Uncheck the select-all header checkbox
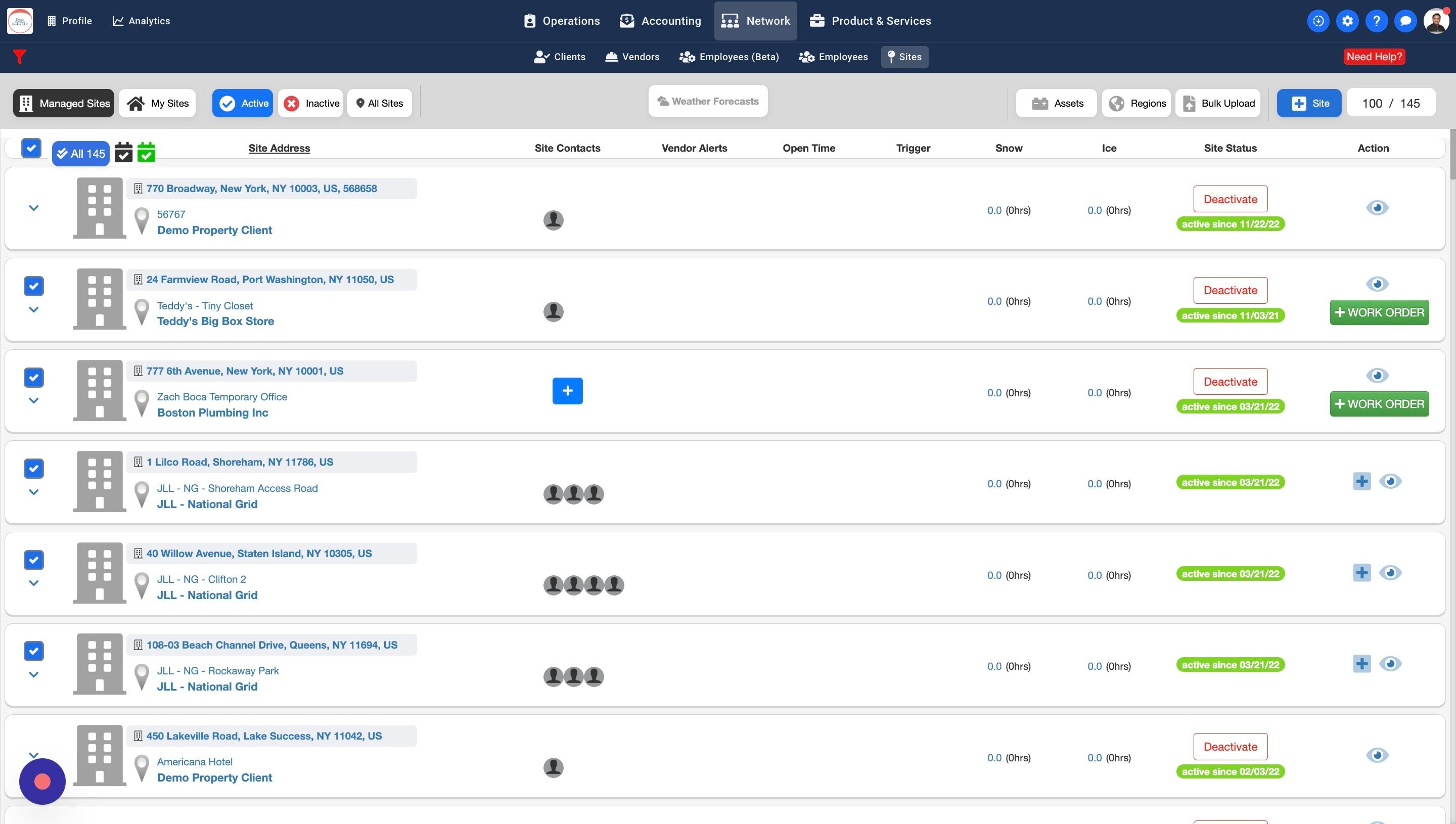 [31, 148]
